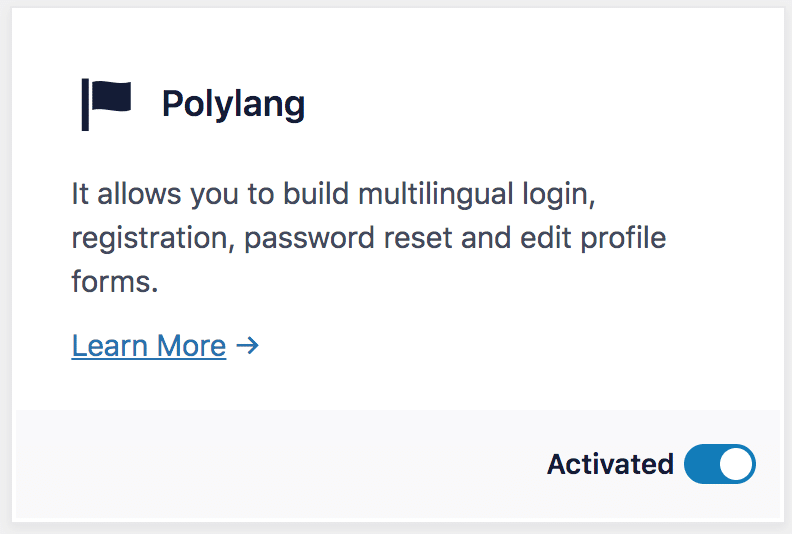Click the word "forms." in description
This screenshot has height=534, width=792.
point(115,281)
